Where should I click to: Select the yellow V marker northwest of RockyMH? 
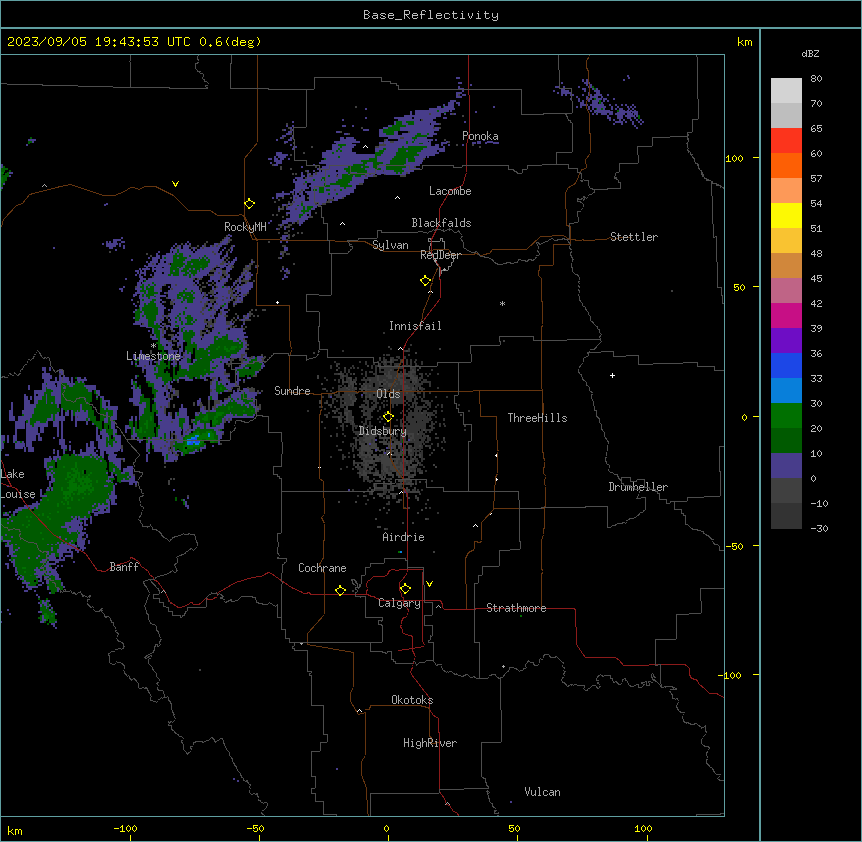[175, 184]
